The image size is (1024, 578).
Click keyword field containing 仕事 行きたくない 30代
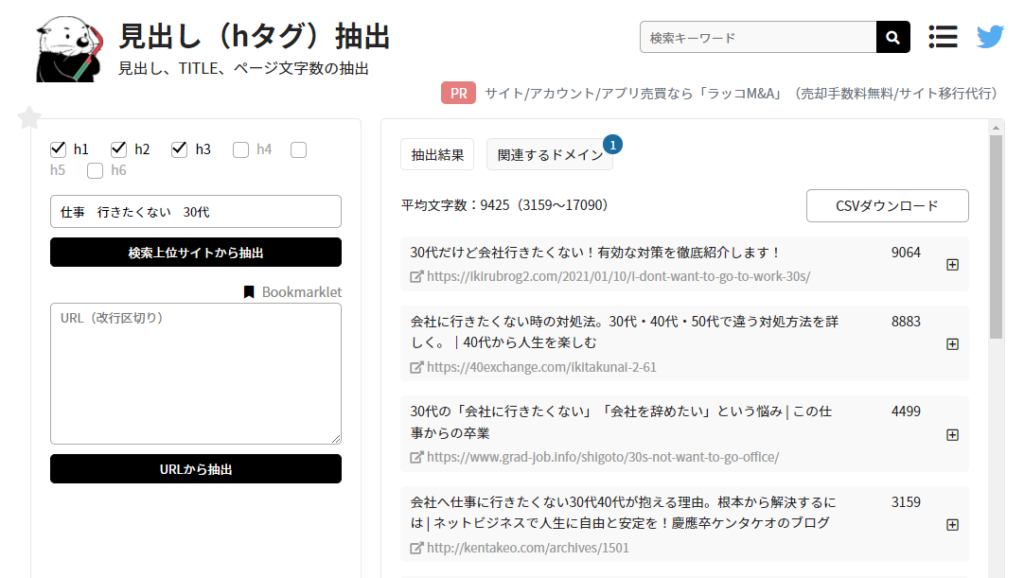click(196, 212)
